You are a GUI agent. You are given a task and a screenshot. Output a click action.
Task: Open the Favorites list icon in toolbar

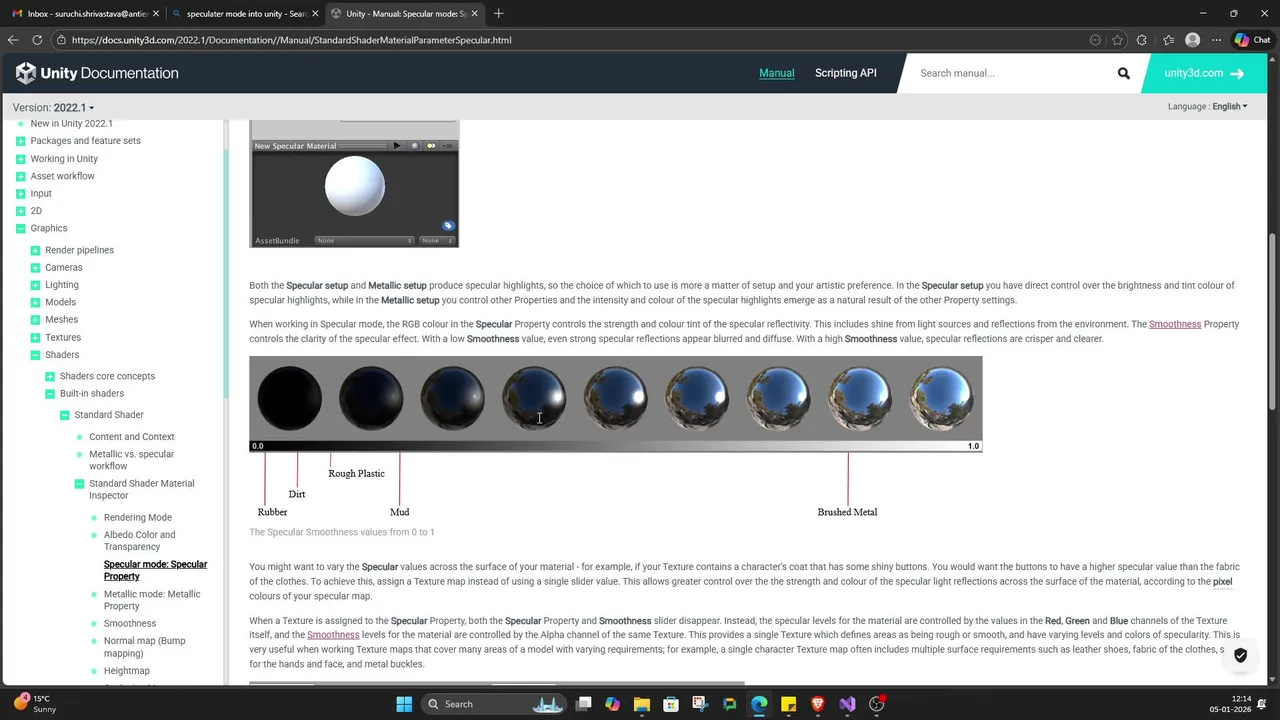pyautogui.click(x=1168, y=40)
